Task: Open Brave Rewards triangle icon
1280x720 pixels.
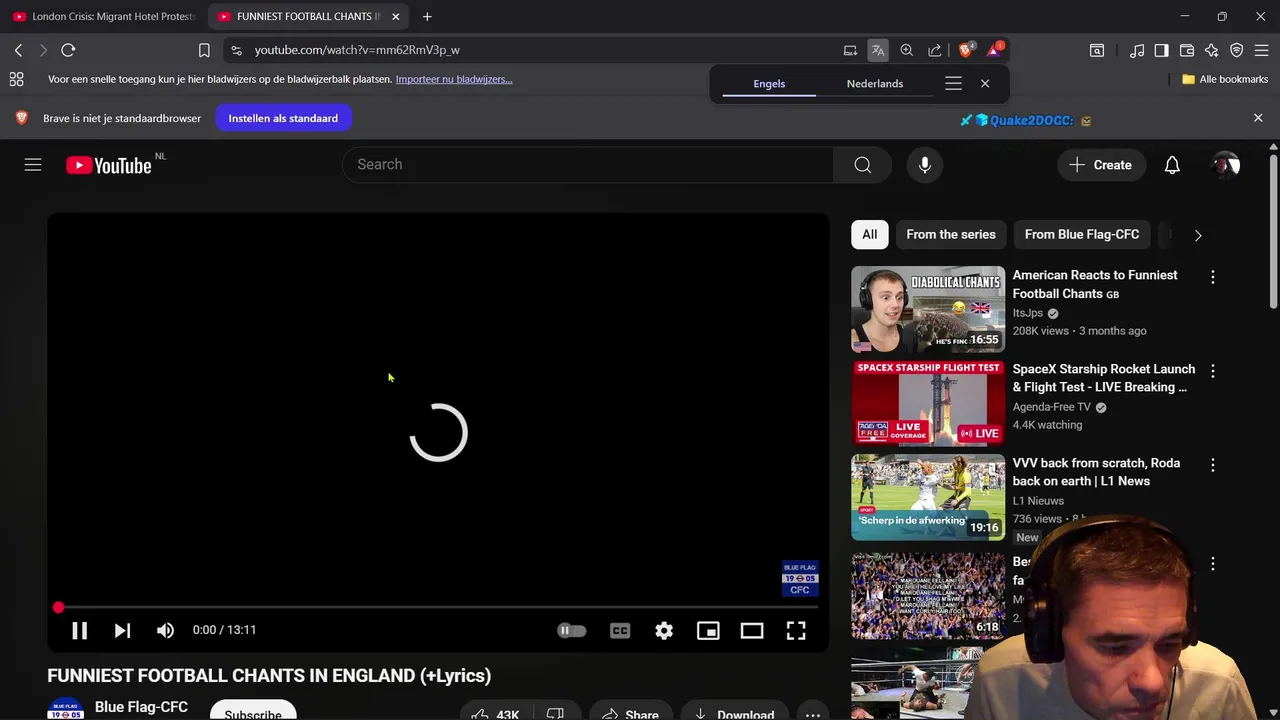Action: tap(995, 50)
